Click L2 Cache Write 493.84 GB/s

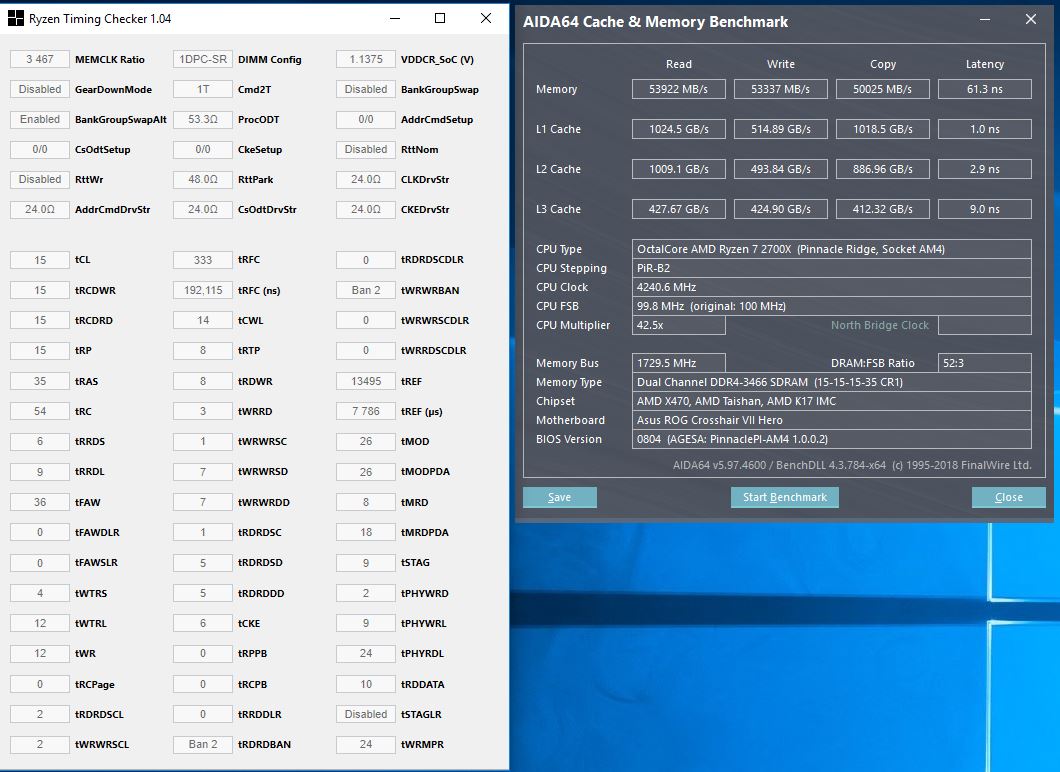click(781, 169)
